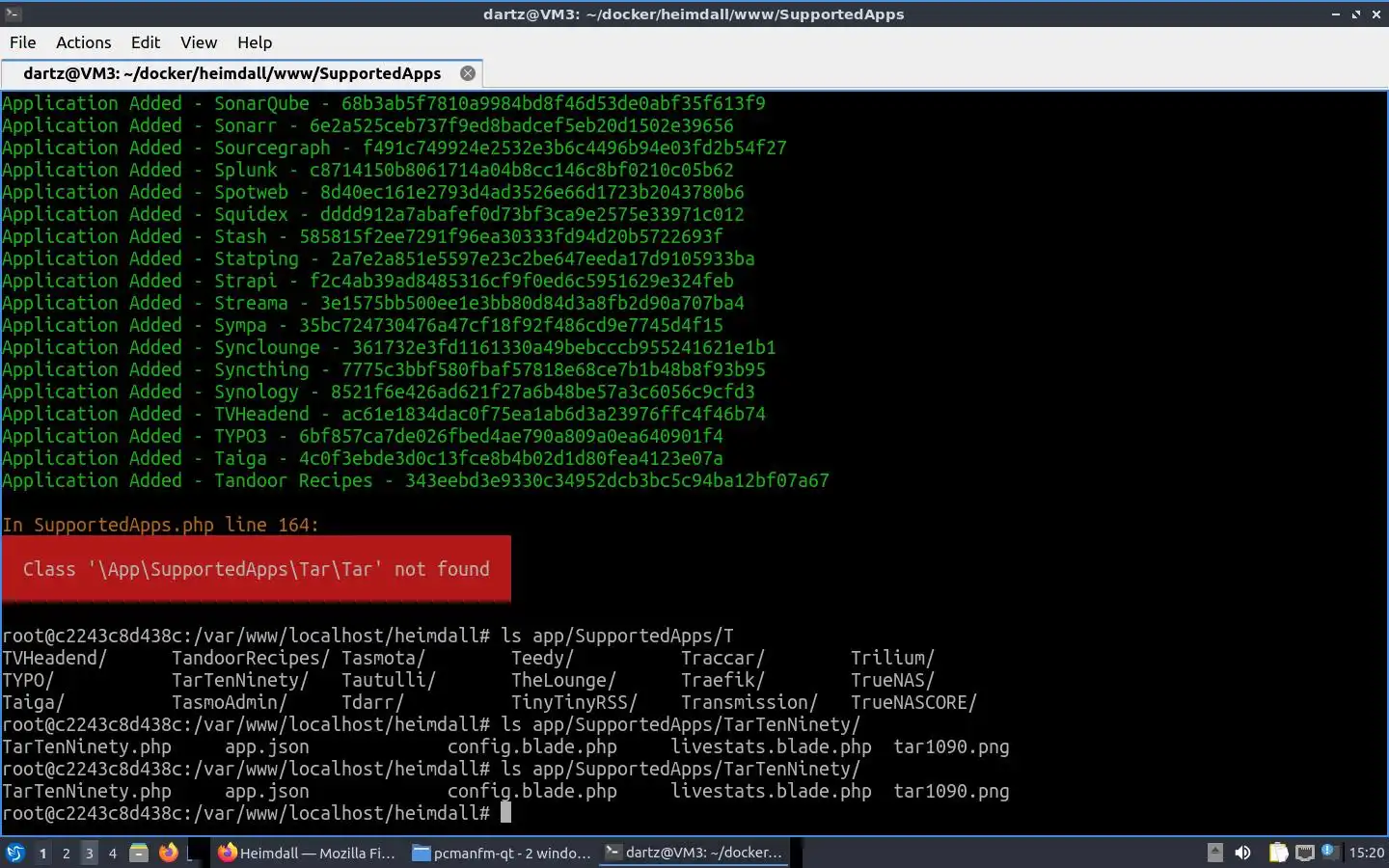Viewport: 1389px width, 868px height.
Task: Switch to Heimdall Mozilla Firefox taskbar window
Action: (x=307, y=853)
